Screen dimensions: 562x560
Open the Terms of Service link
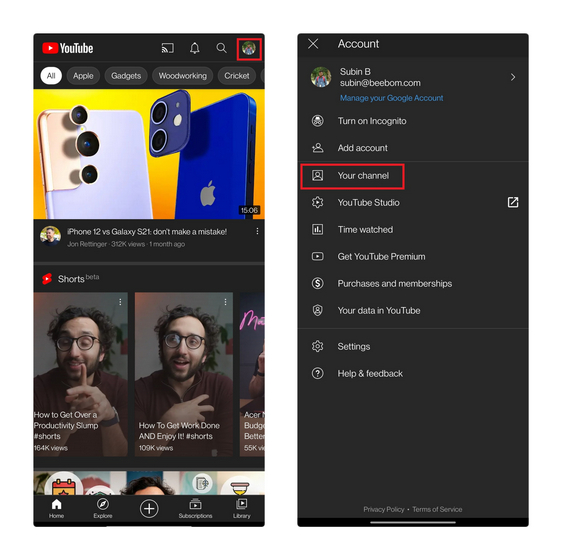(x=437, y=509)
